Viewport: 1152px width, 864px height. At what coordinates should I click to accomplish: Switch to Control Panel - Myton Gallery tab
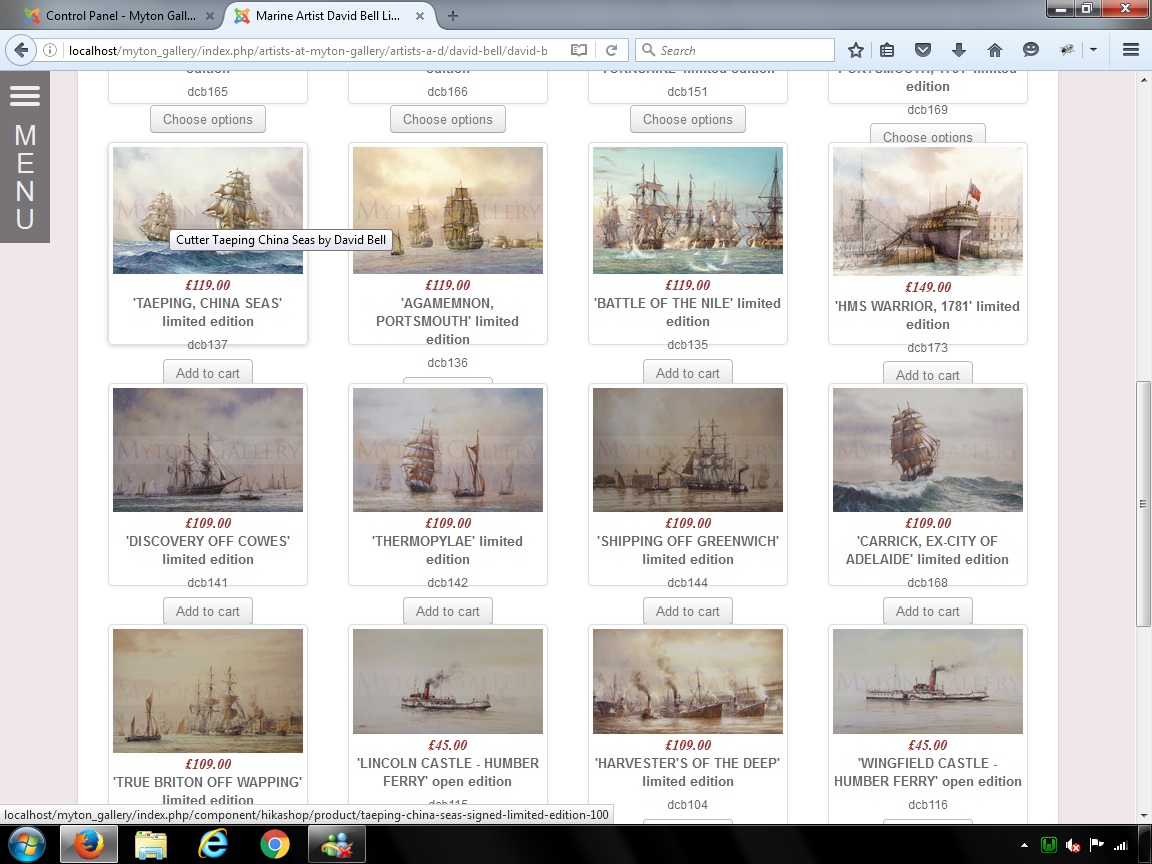pos(120,15)
